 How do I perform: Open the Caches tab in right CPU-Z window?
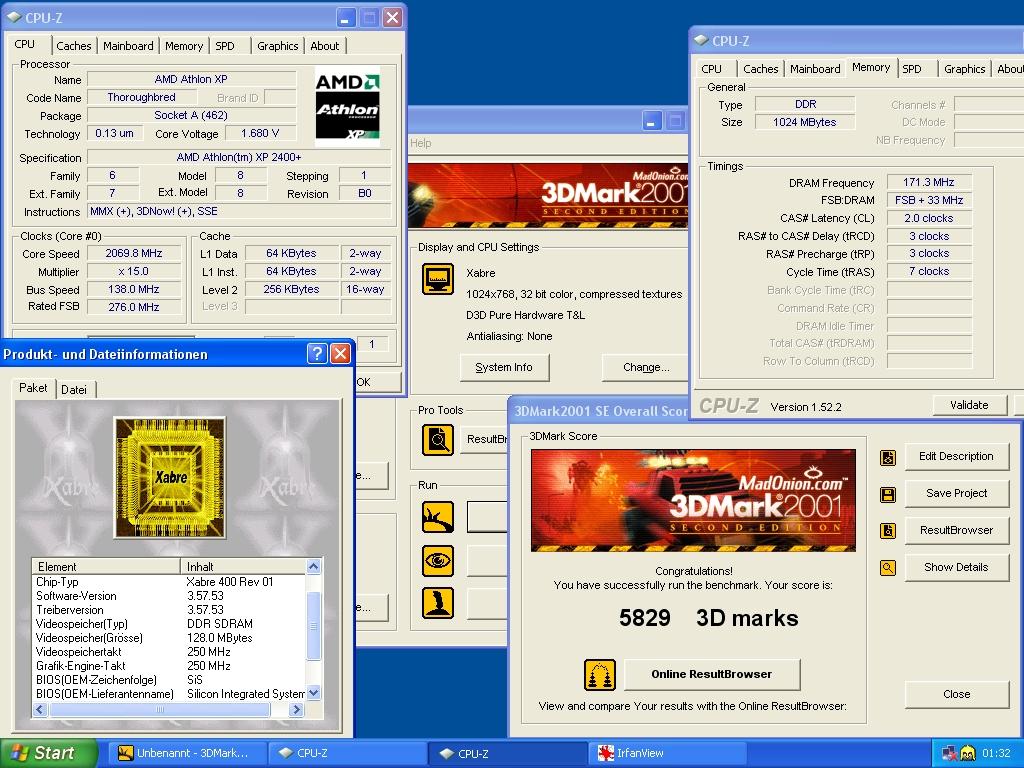pyautogui.click(x=761, y=69)
